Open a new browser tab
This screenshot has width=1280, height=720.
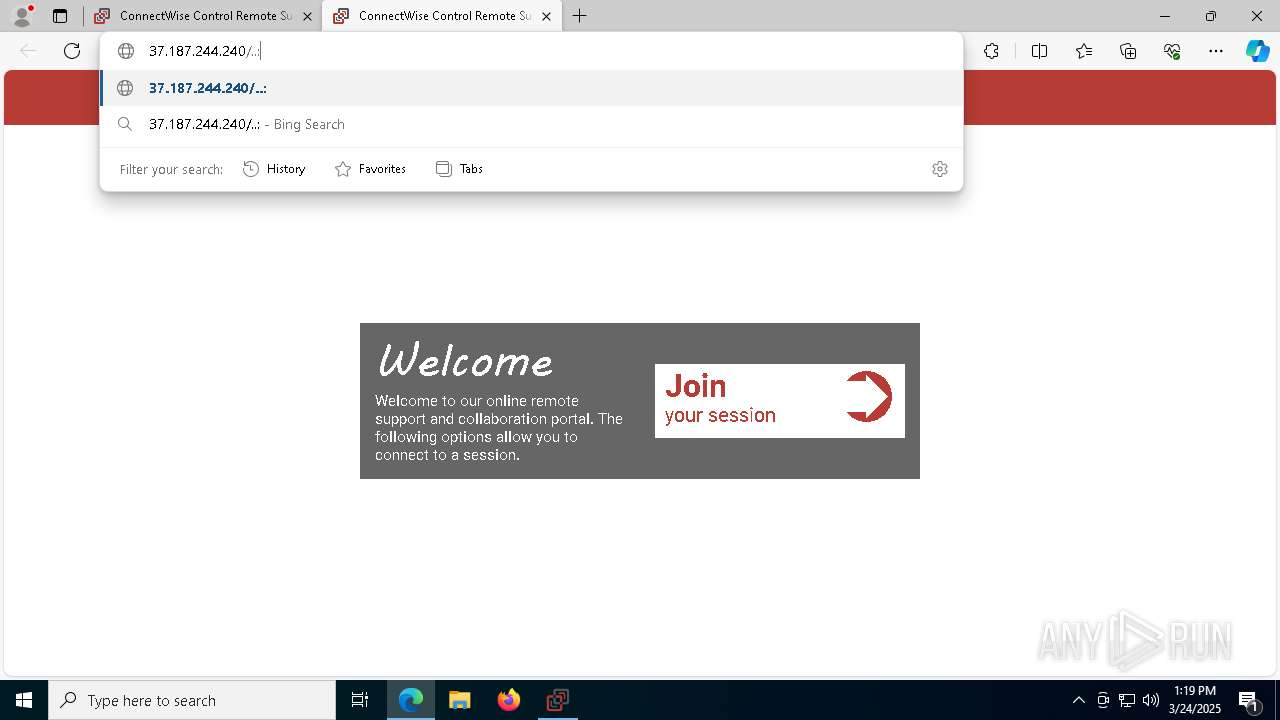[x=580, y=16]
